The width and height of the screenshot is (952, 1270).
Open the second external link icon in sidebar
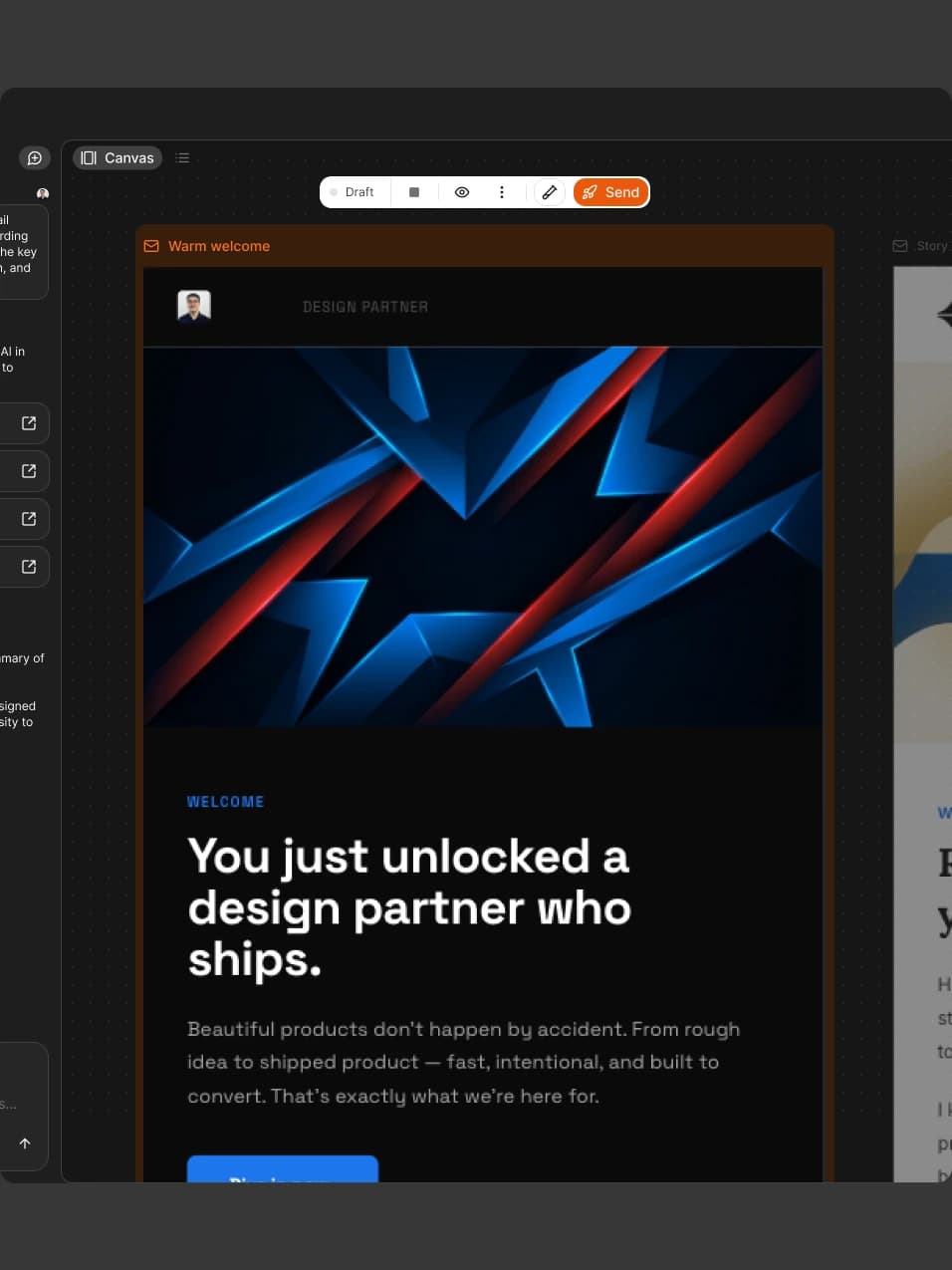[29, 471]
